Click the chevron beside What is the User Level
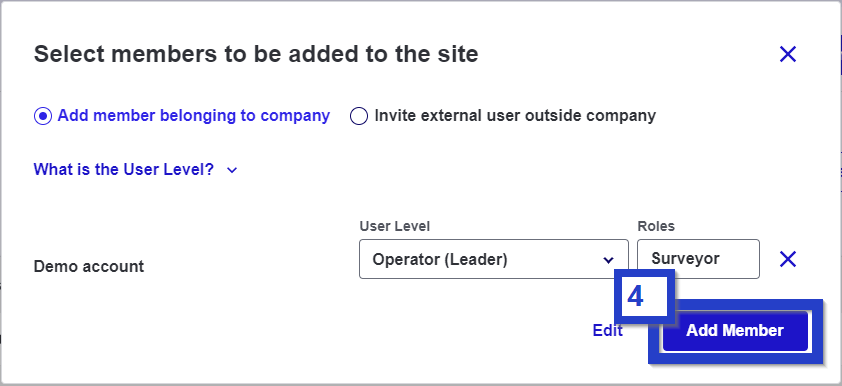The width and height of the screenshot is (842, 386). click(232, 170)
